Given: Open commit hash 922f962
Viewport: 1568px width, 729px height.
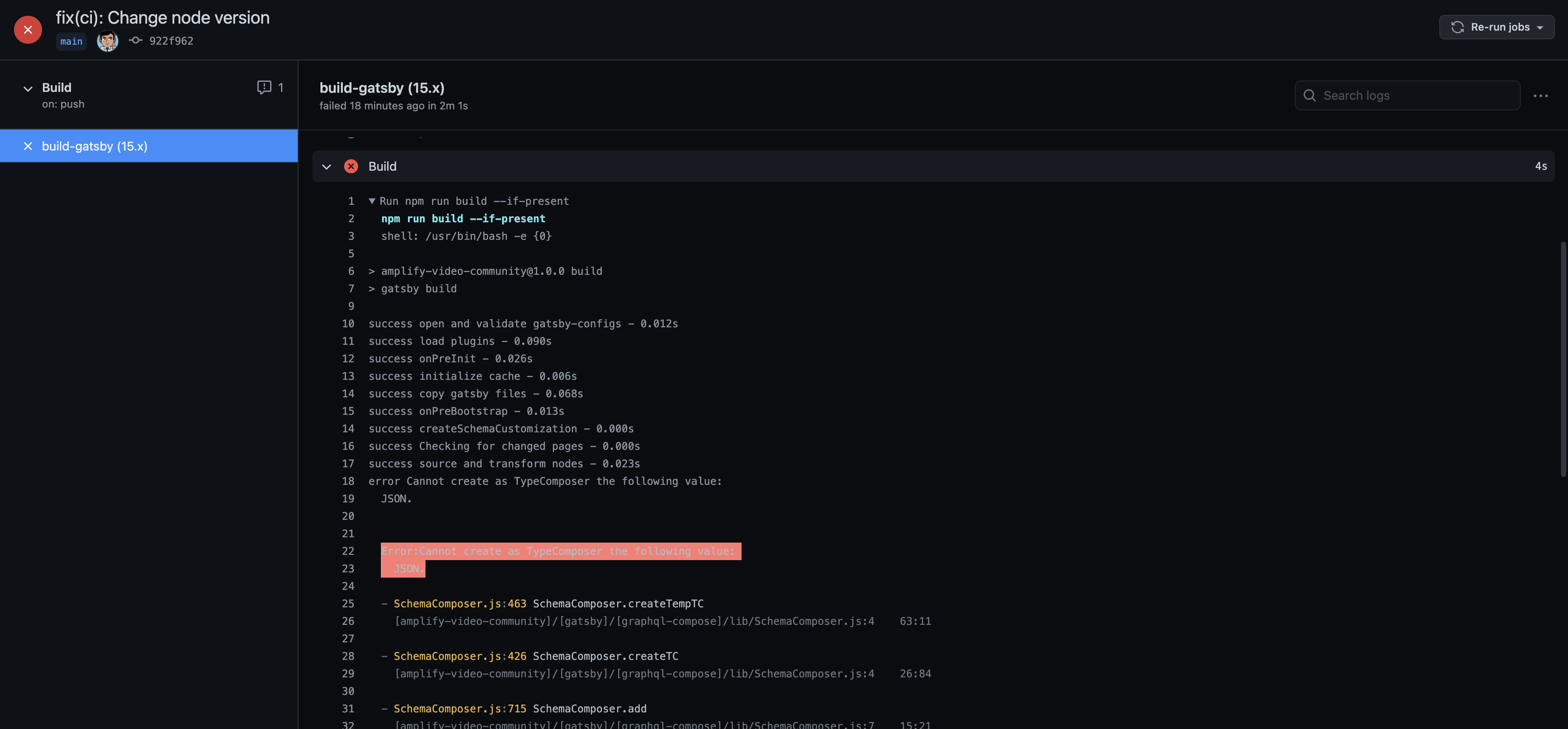Looking at the screenshot, I should [172, 41].
